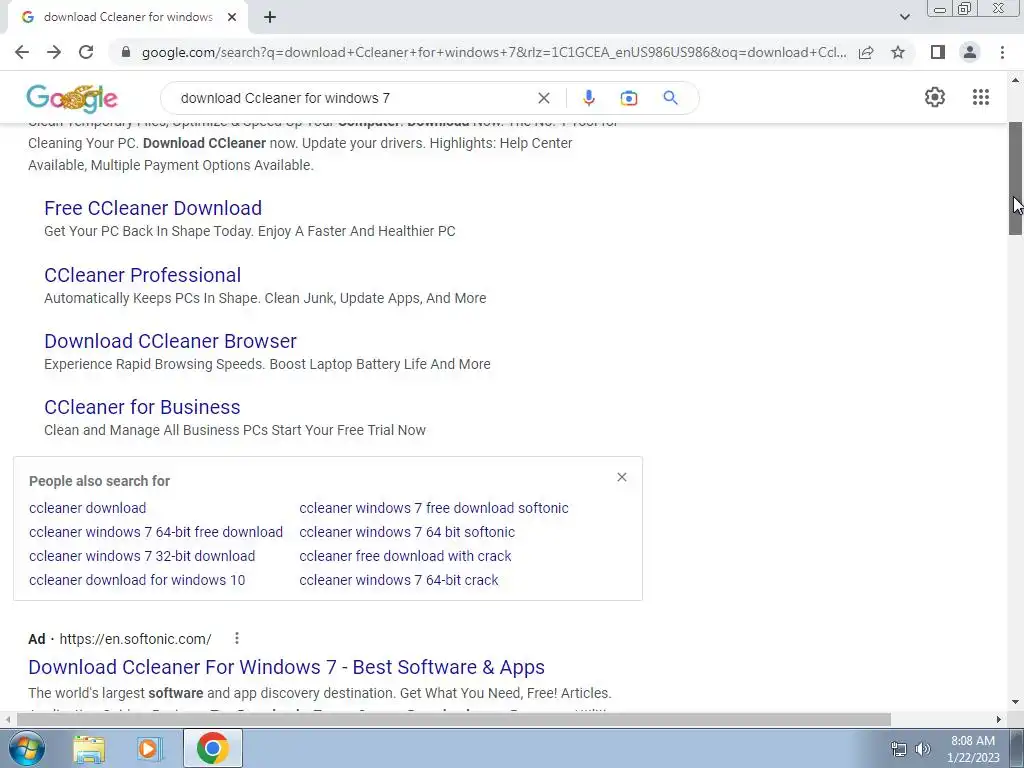This screenshot has width=1024, height=768.
Task: Select 'ccleaner download for windows 10'
Action: [x=136, y=580]
